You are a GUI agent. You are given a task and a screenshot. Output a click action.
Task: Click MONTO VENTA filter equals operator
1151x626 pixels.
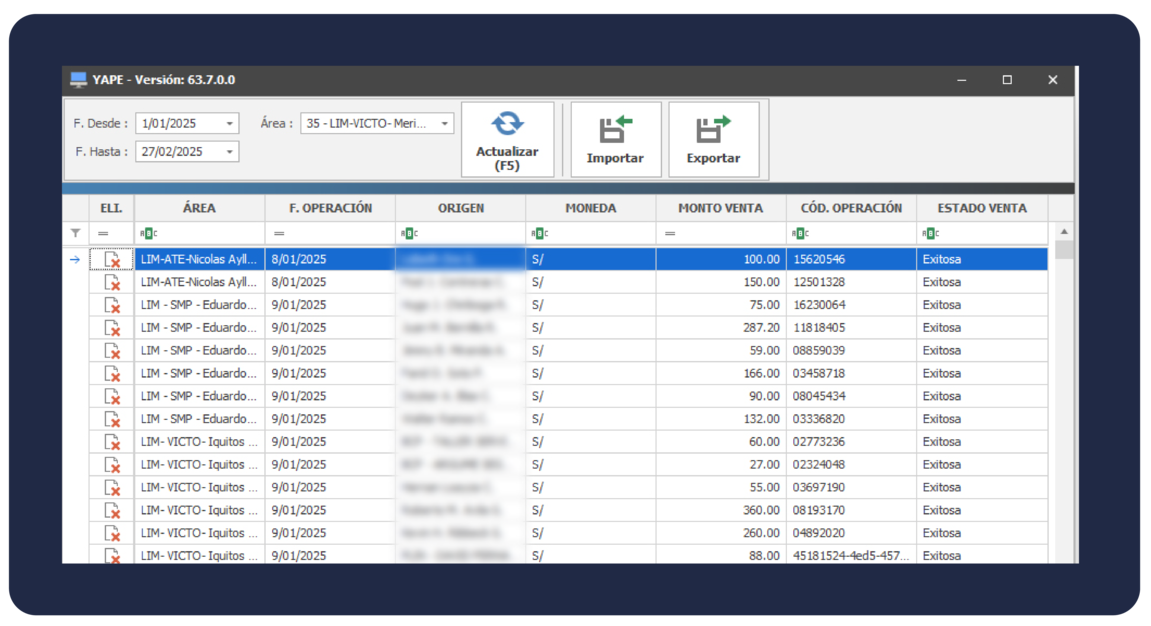coord(669,233)
